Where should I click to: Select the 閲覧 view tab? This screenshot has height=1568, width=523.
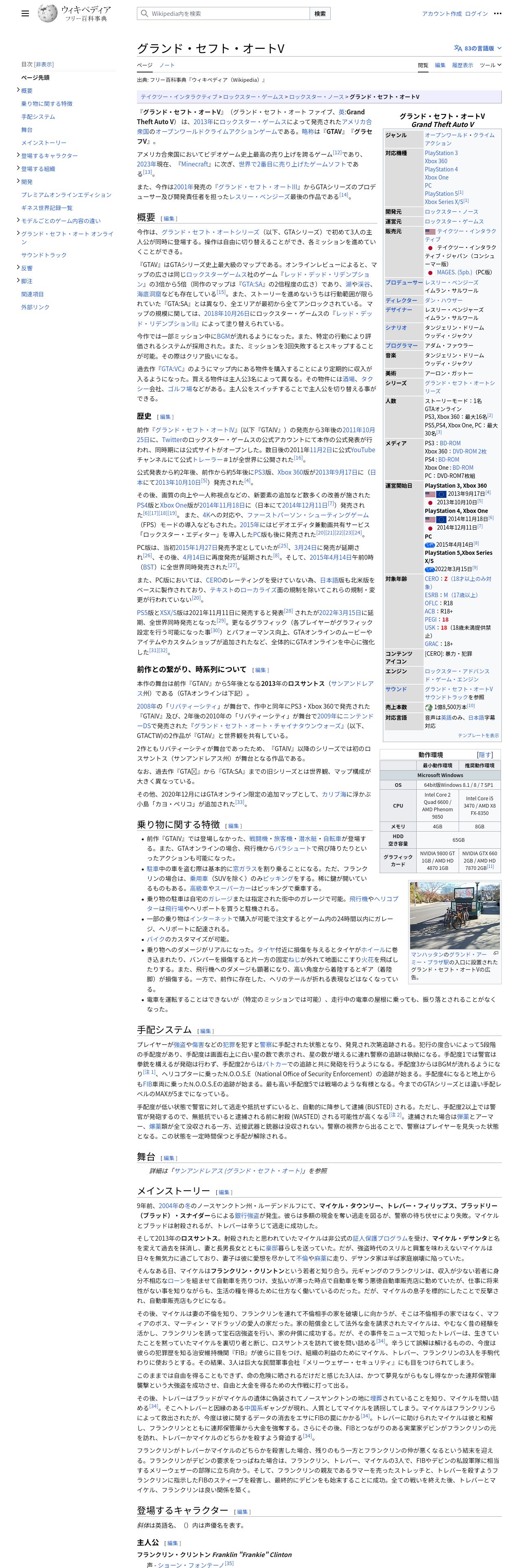tap(422, 65)
